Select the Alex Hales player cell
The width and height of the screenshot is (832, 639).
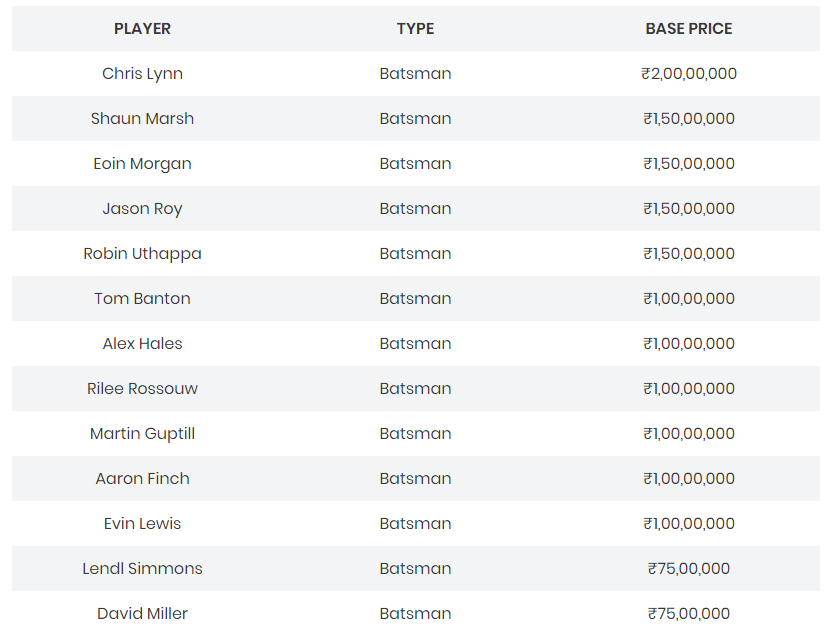tap(142, 344)
